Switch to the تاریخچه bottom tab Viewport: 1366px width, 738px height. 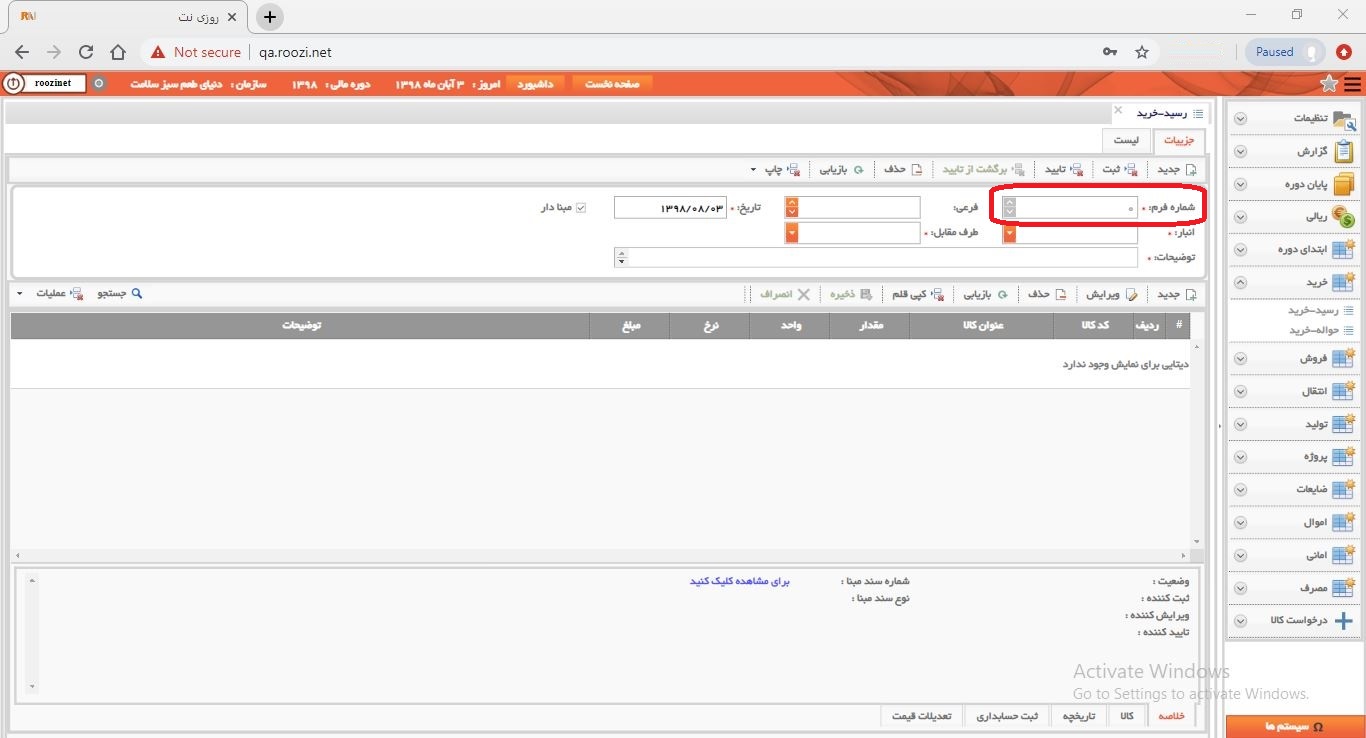[x=1079, y=716]
